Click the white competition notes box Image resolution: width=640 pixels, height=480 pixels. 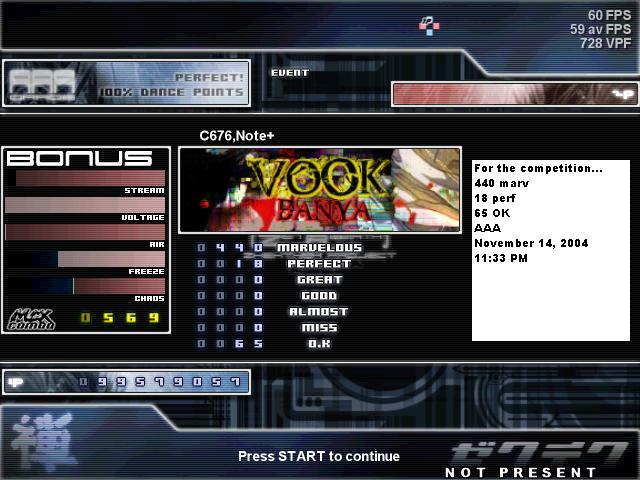(551, 250)
